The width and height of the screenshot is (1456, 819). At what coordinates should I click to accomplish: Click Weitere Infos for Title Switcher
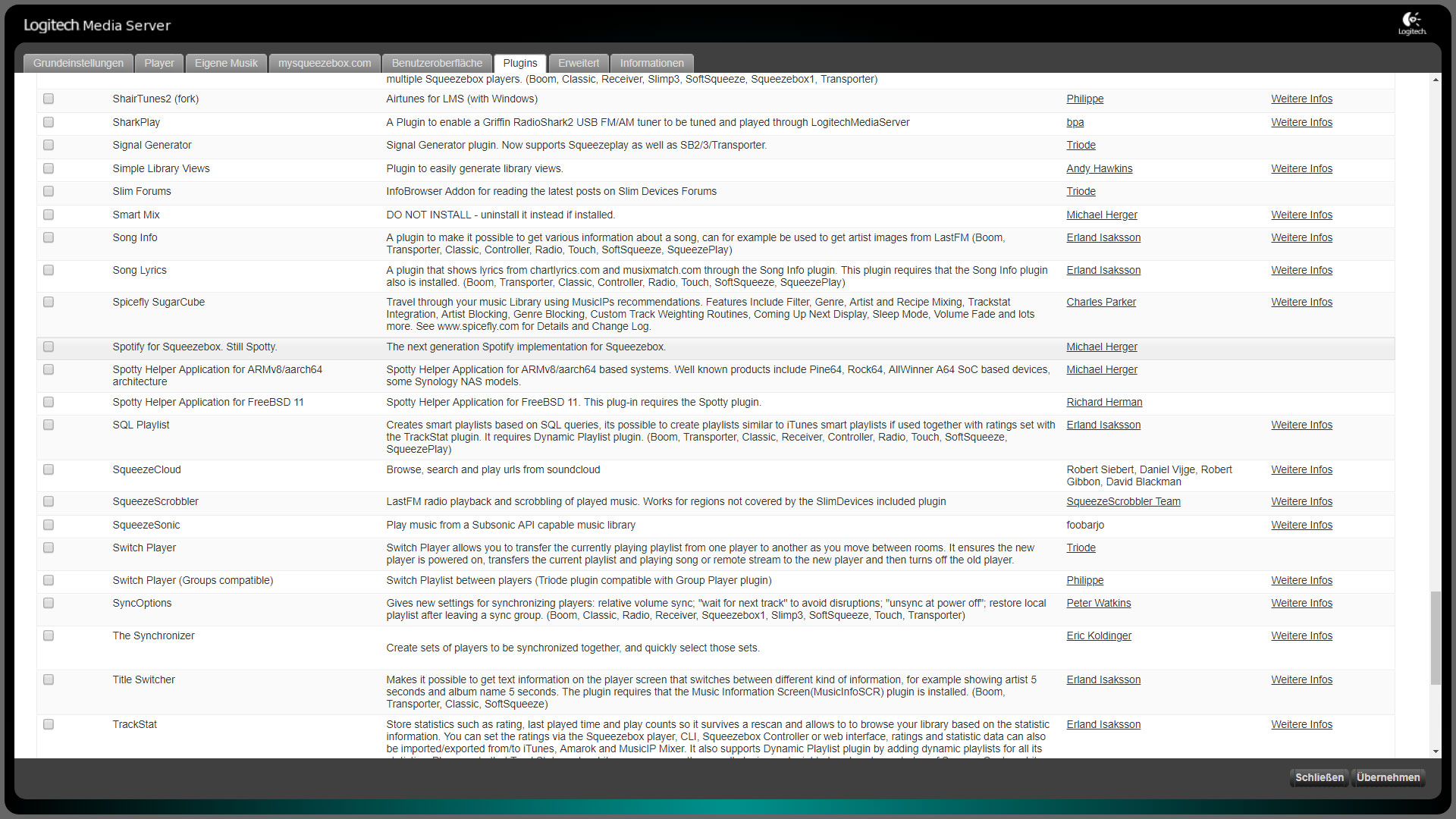click(1301, 679)
